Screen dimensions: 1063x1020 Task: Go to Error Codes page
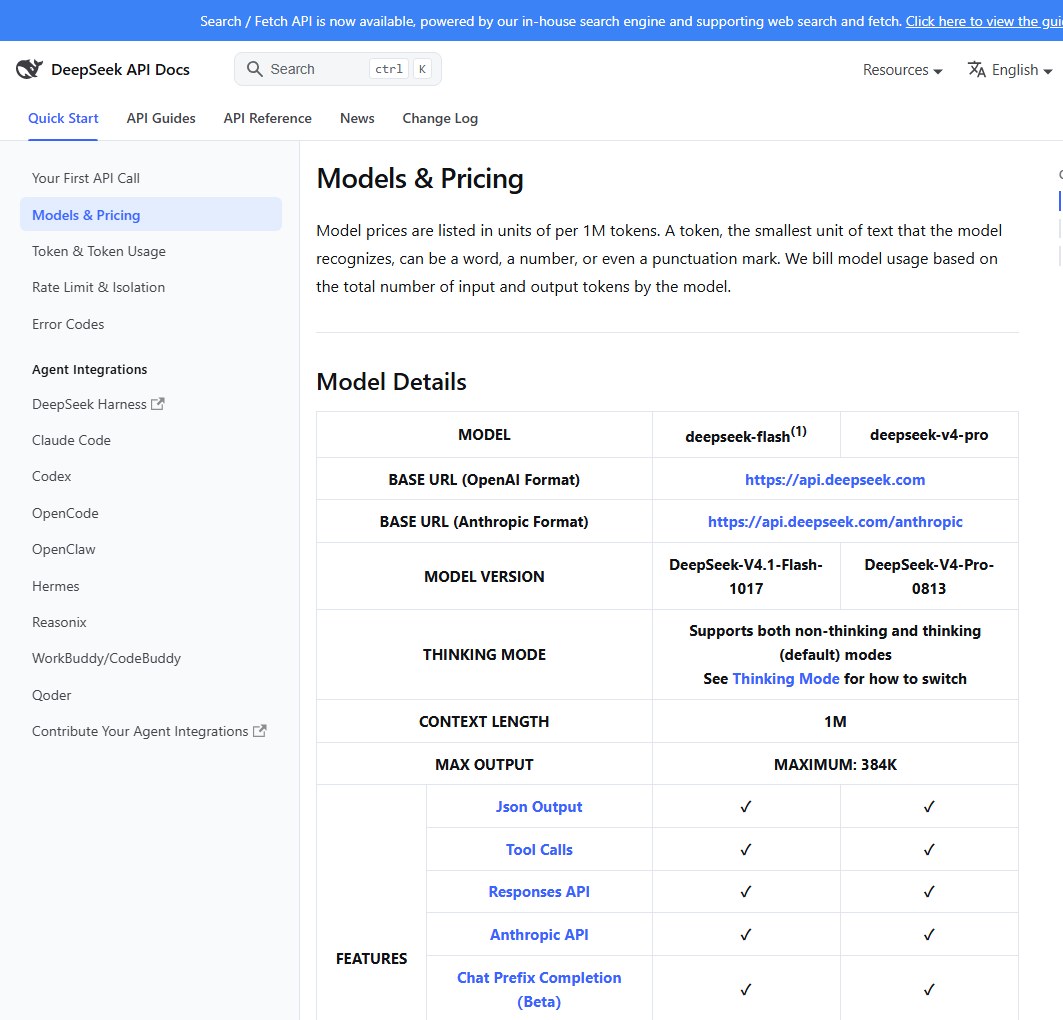click(68, 324)
